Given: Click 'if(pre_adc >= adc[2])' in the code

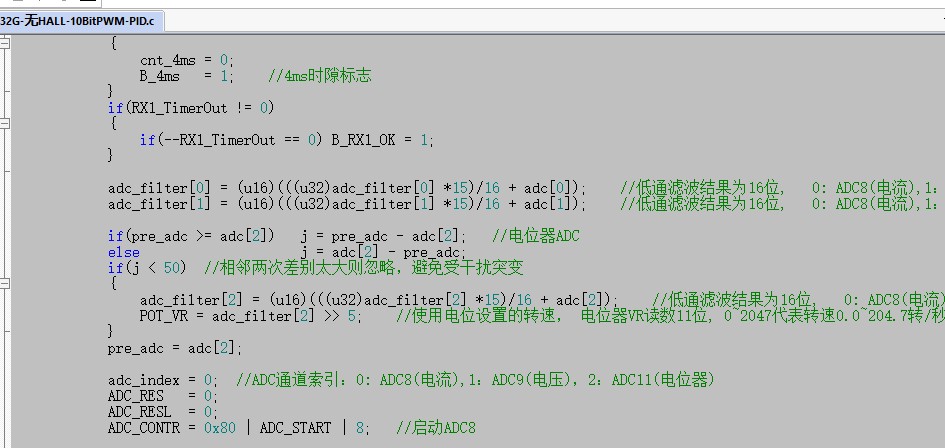Looking at the screenshot, I should click(x=191, y=236).
